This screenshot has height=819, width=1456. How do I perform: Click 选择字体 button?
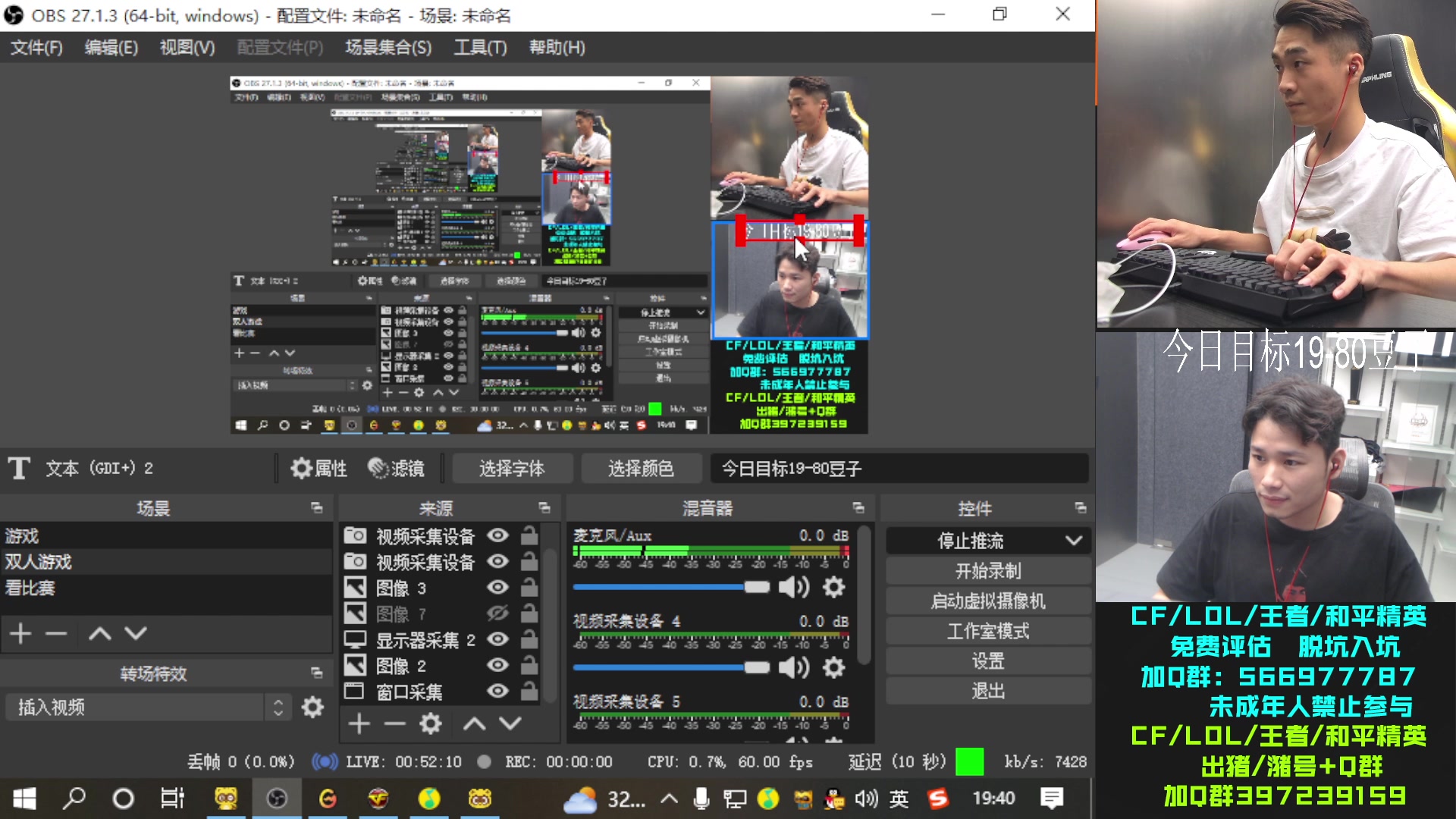tap(512, 469)
